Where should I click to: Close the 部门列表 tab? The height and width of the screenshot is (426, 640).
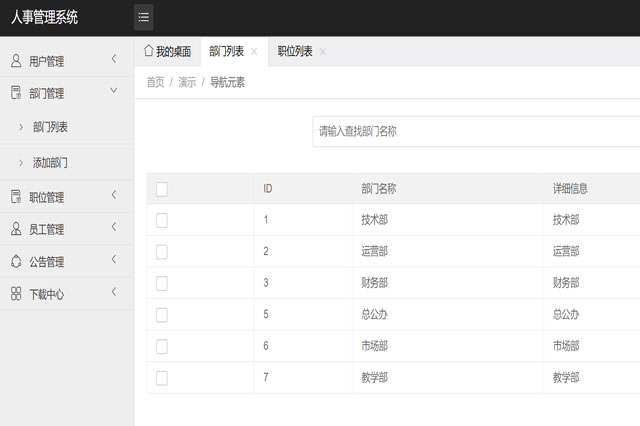(254, 52)
